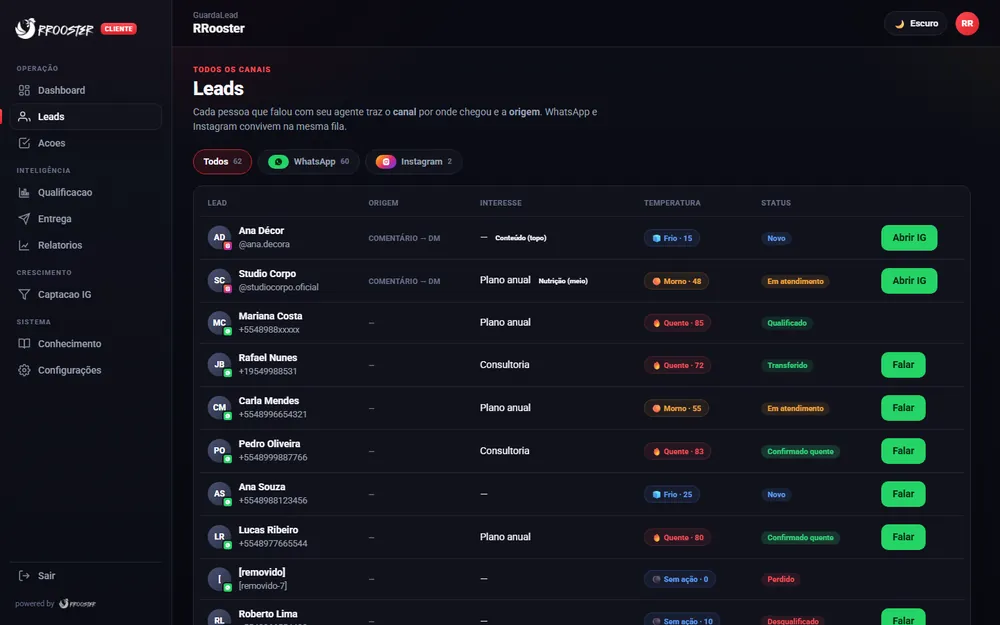
Task: Click Falar for Rafael Nunes
Action: point(903,365)
